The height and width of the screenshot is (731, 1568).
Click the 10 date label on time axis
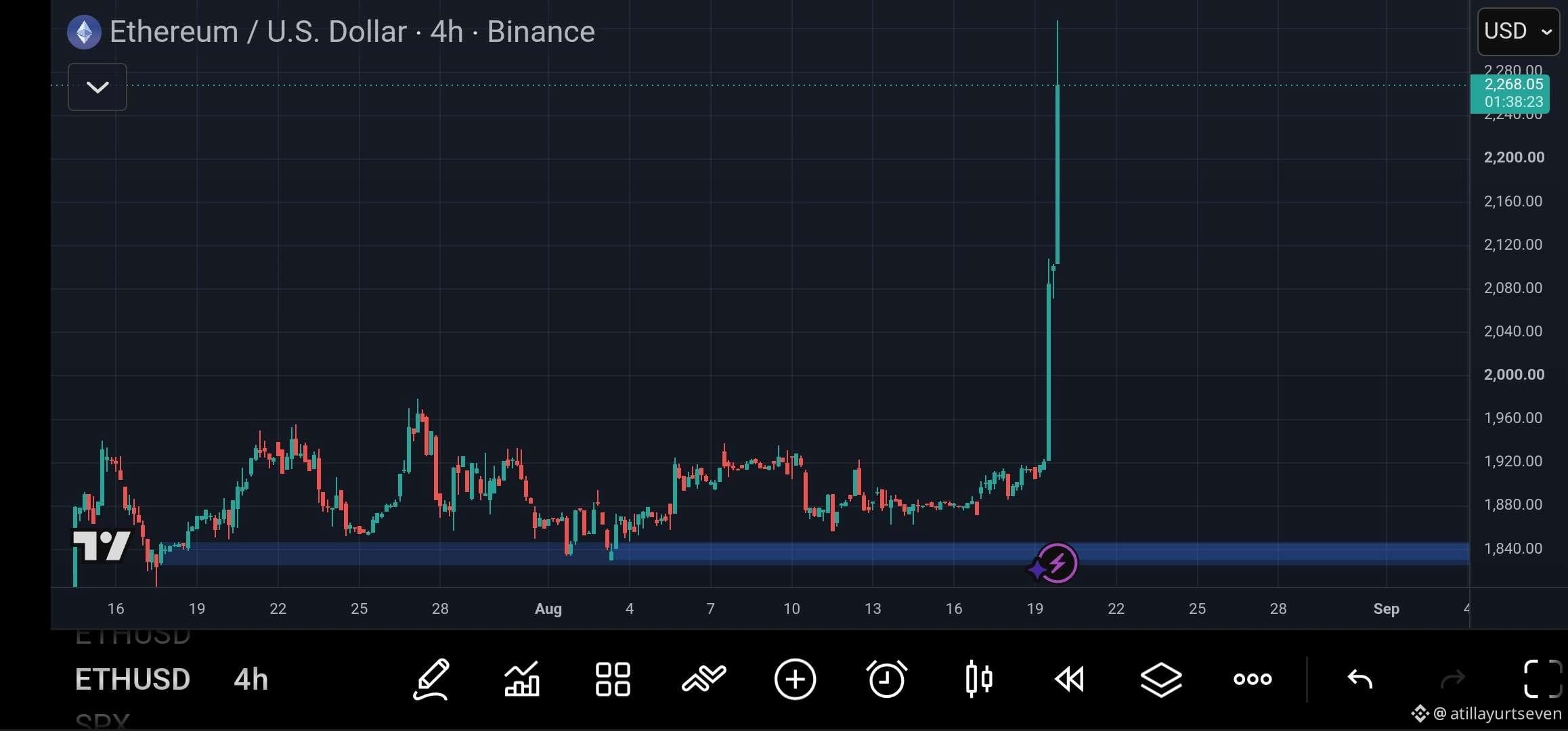[791, 608]
